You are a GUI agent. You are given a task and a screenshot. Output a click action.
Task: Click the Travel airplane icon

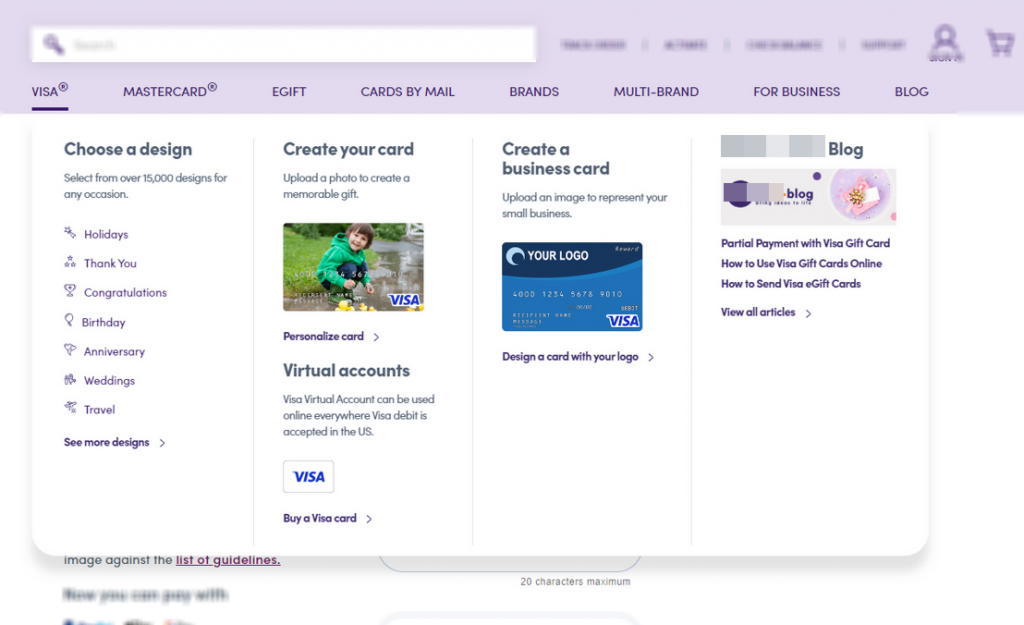70,408
